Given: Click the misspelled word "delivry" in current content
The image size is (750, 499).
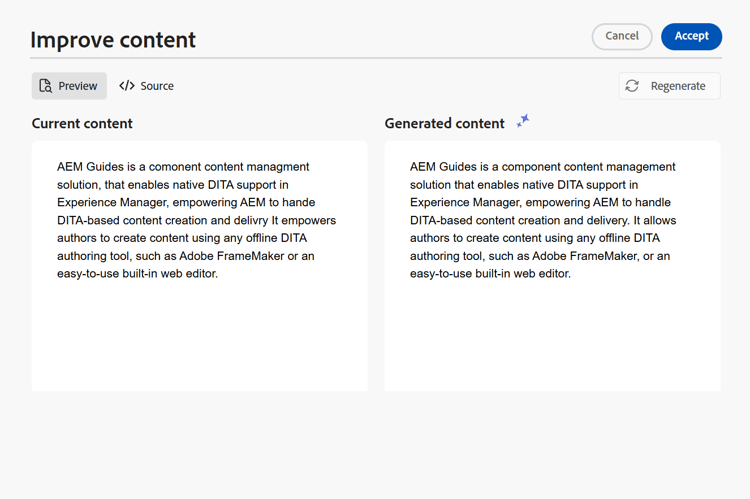Looking at the screenshot, I should point(245,220).
